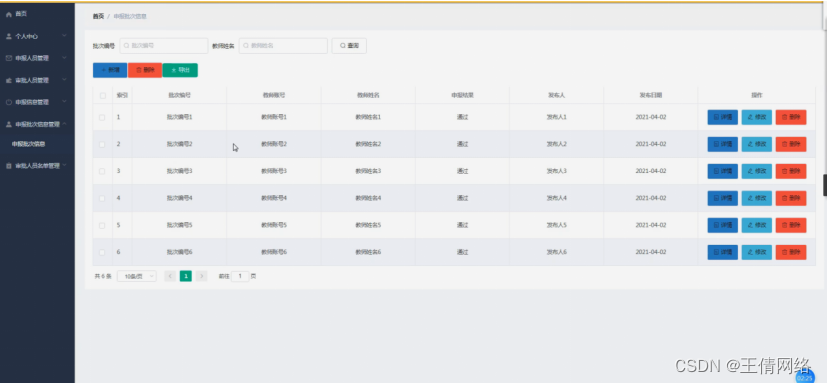The width and height of the screenshot is (827, 384).
Task: Focus the 教师姓名 search input
Action: tap(283, 46)
